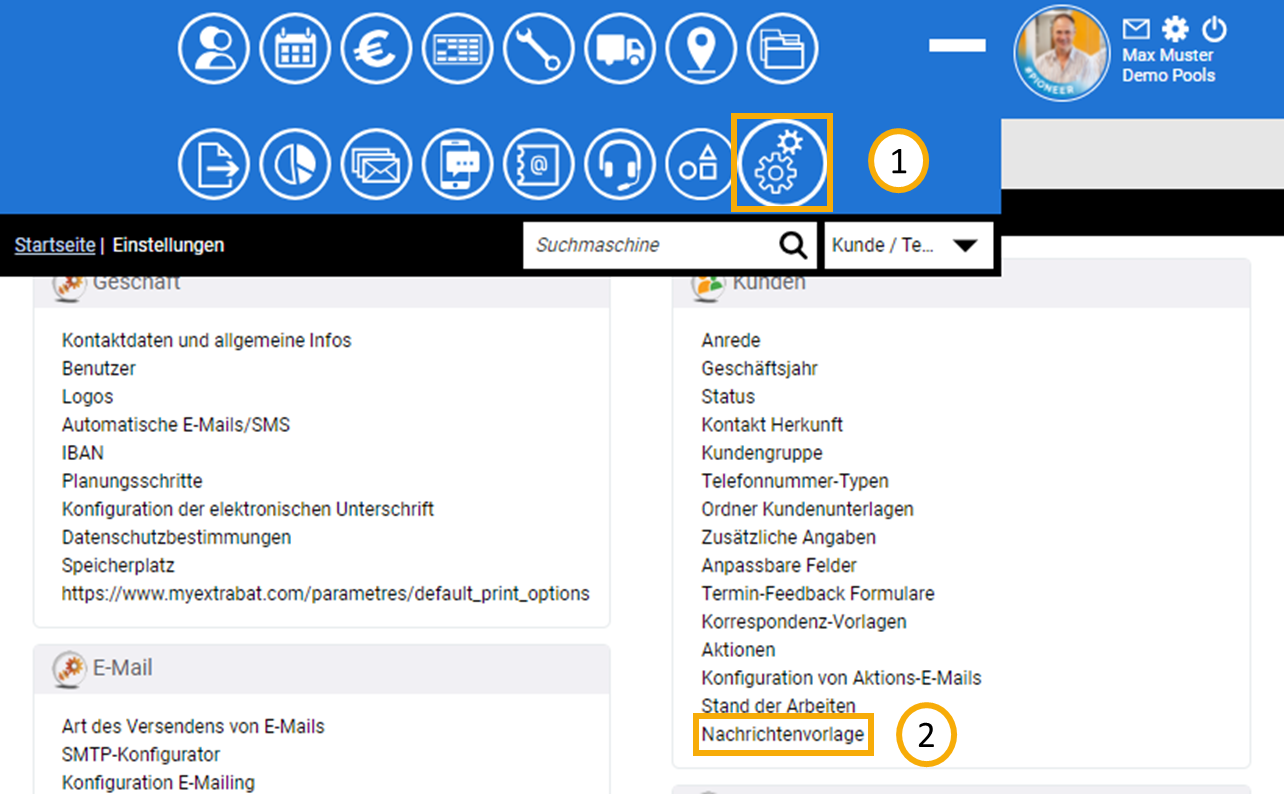This screenshot has width=1284, height=794.
Task: Open the Nachrichtenvorlage setting
Action: pos(782,734)
